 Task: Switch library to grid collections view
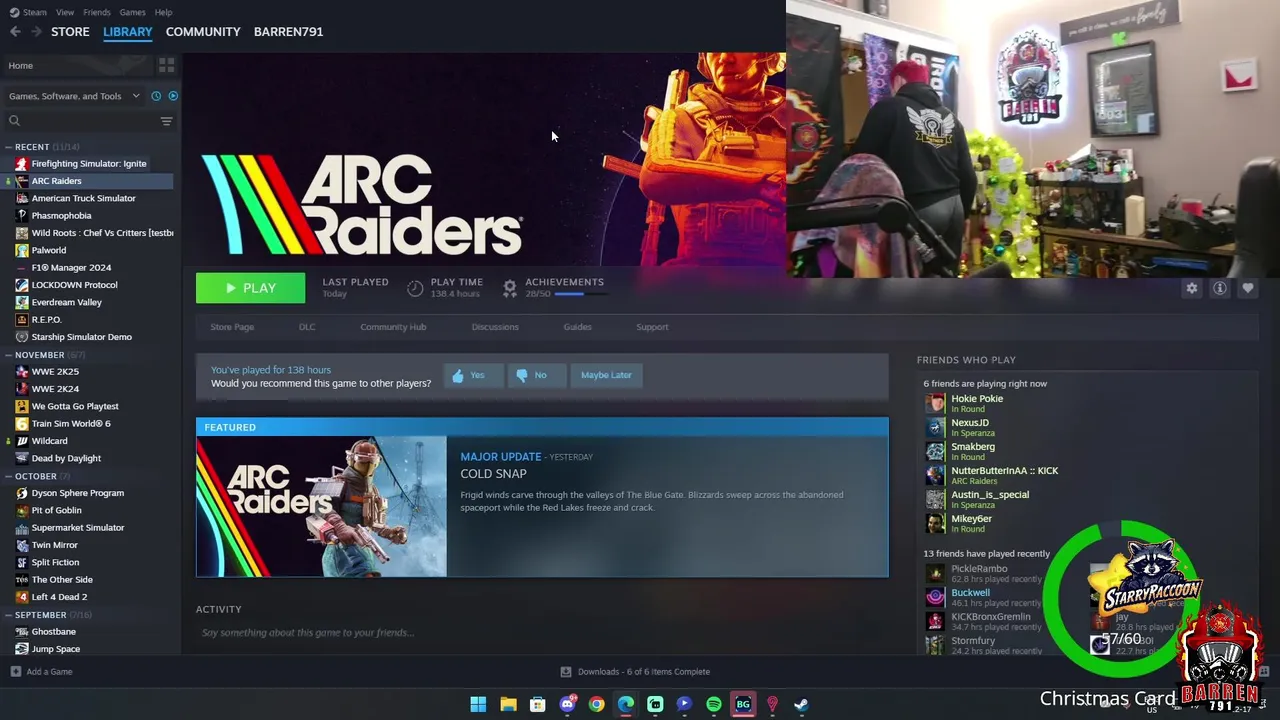pos(166,65)
